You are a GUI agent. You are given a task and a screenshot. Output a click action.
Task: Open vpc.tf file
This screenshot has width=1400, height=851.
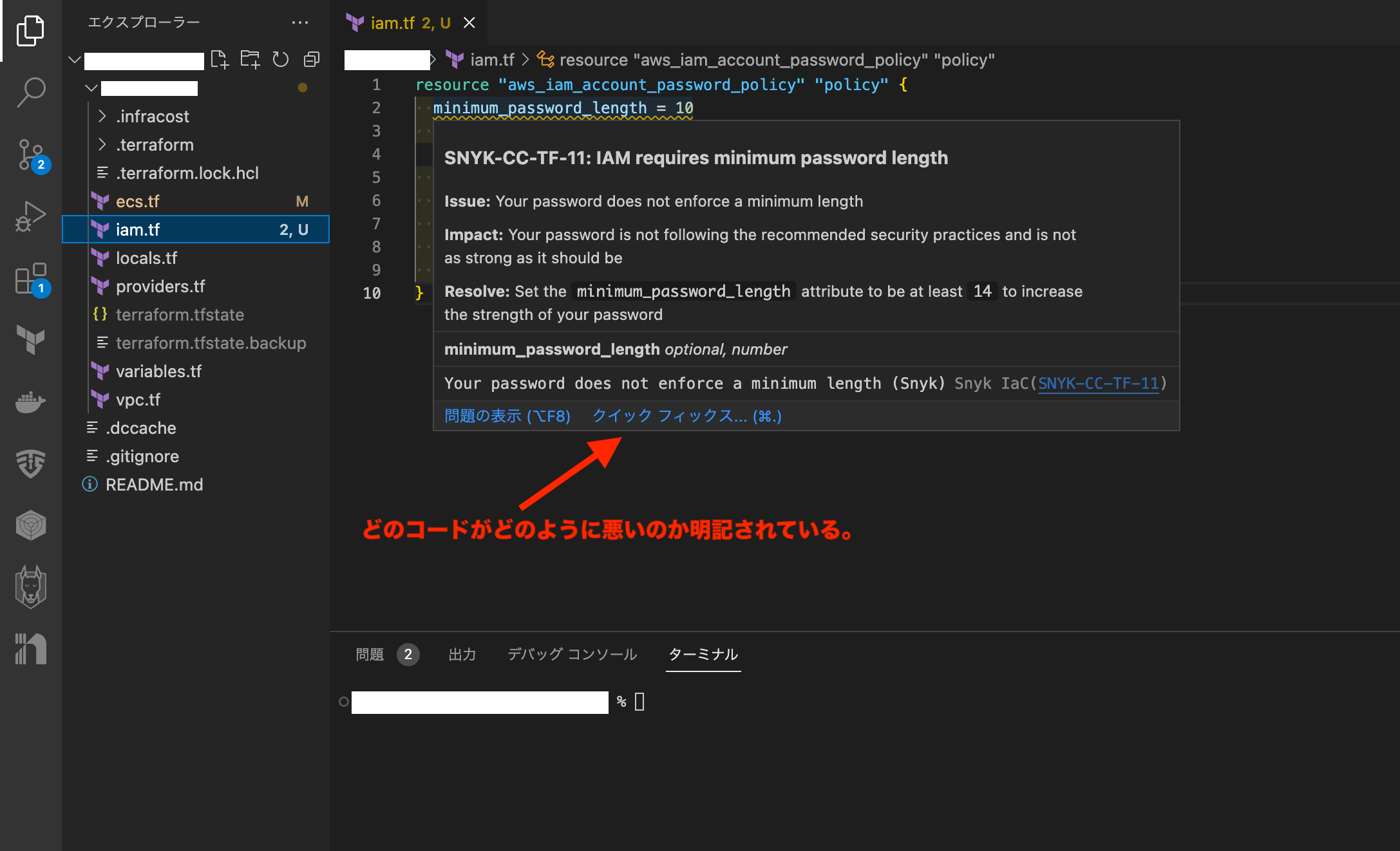196,399
